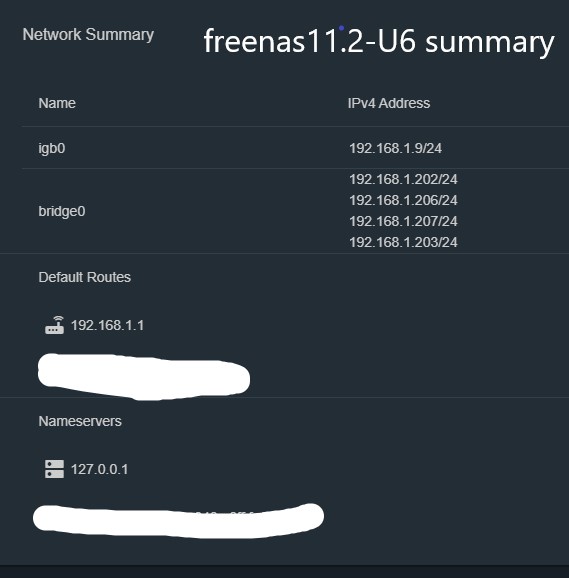The width and height of the screenshot is (569, 578).
Task: Click the 192.168.1.9/24 address
Action: tap(395, 148)
